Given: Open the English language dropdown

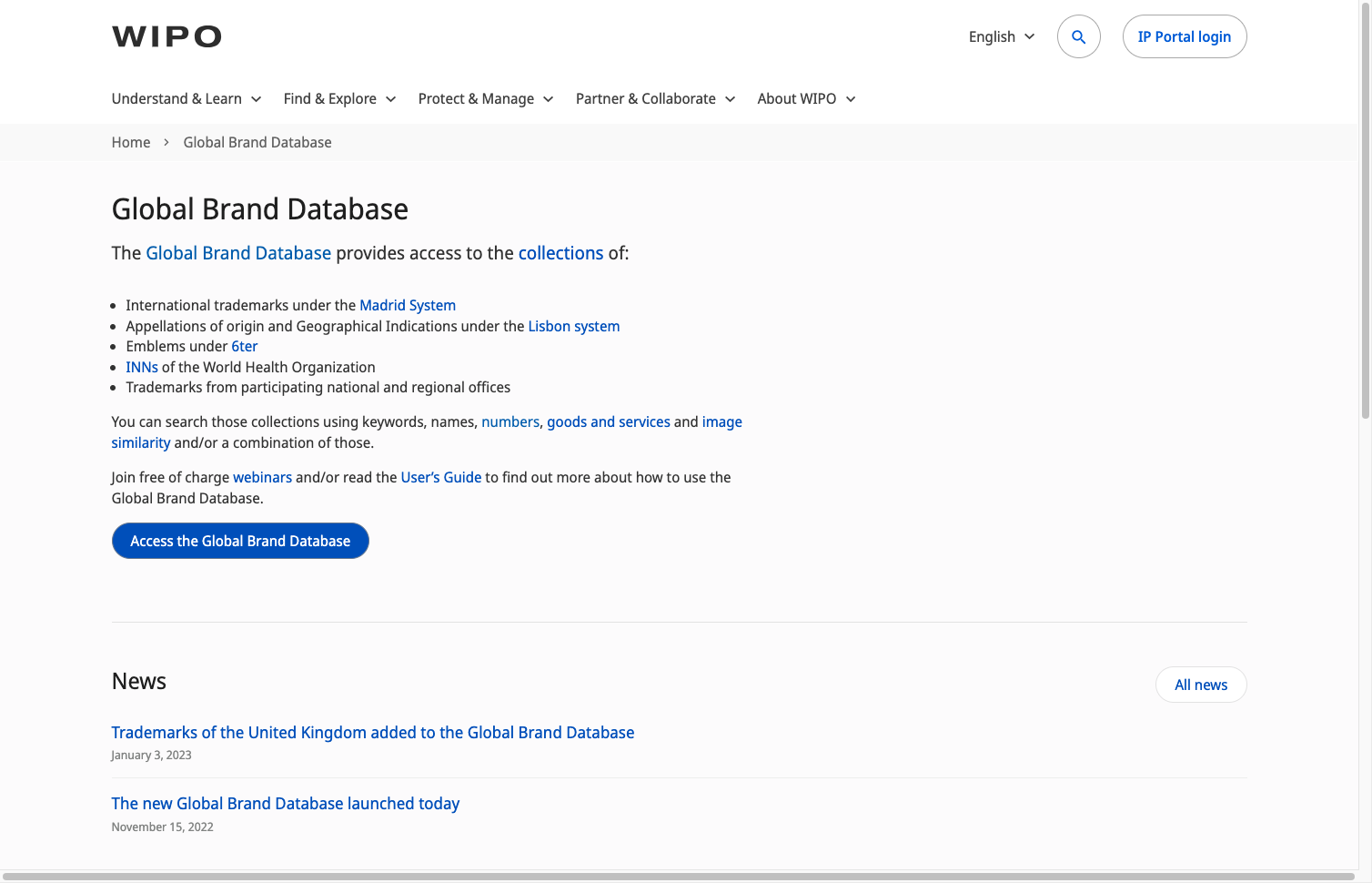Looking at the screenshot, I should [x=1002, y=36].
